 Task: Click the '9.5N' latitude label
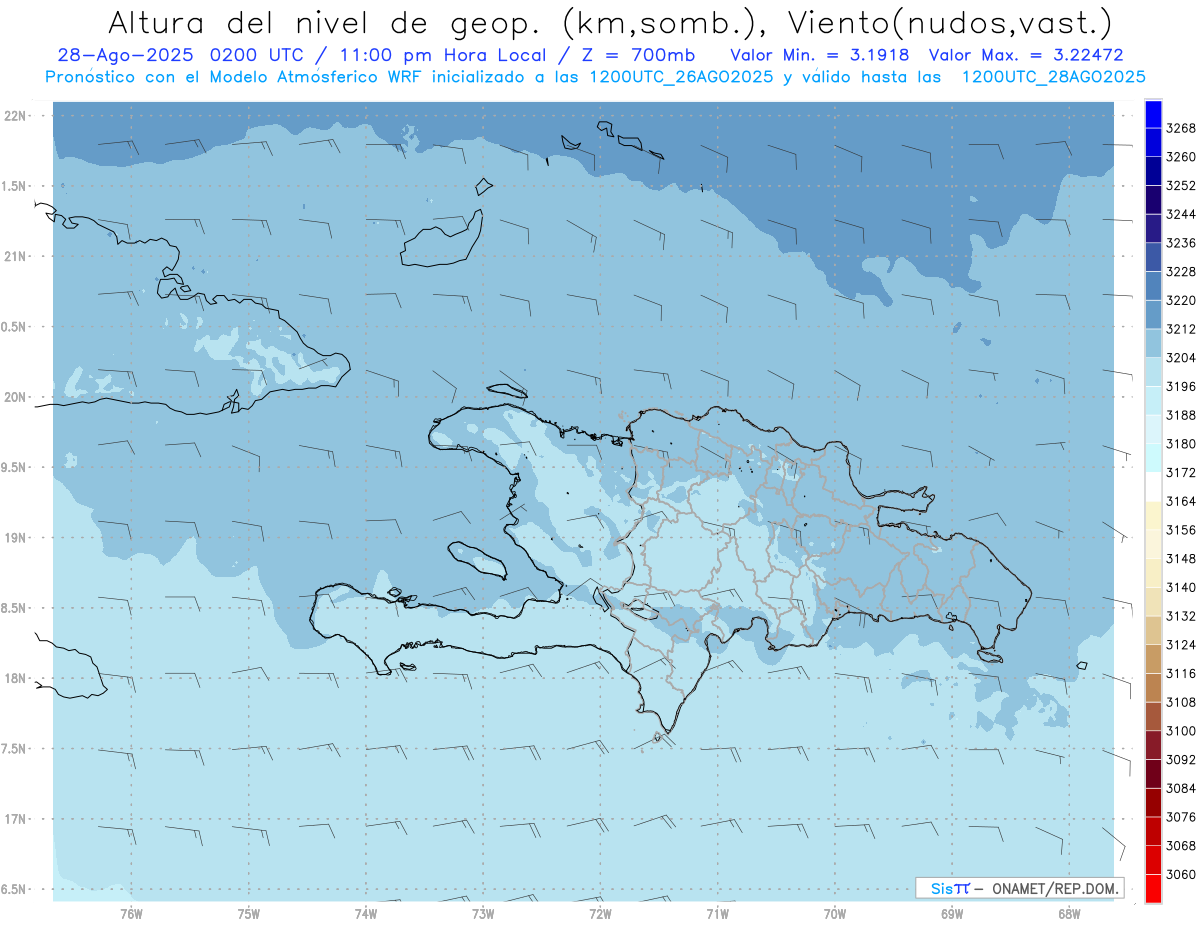(x=14, y=467)
